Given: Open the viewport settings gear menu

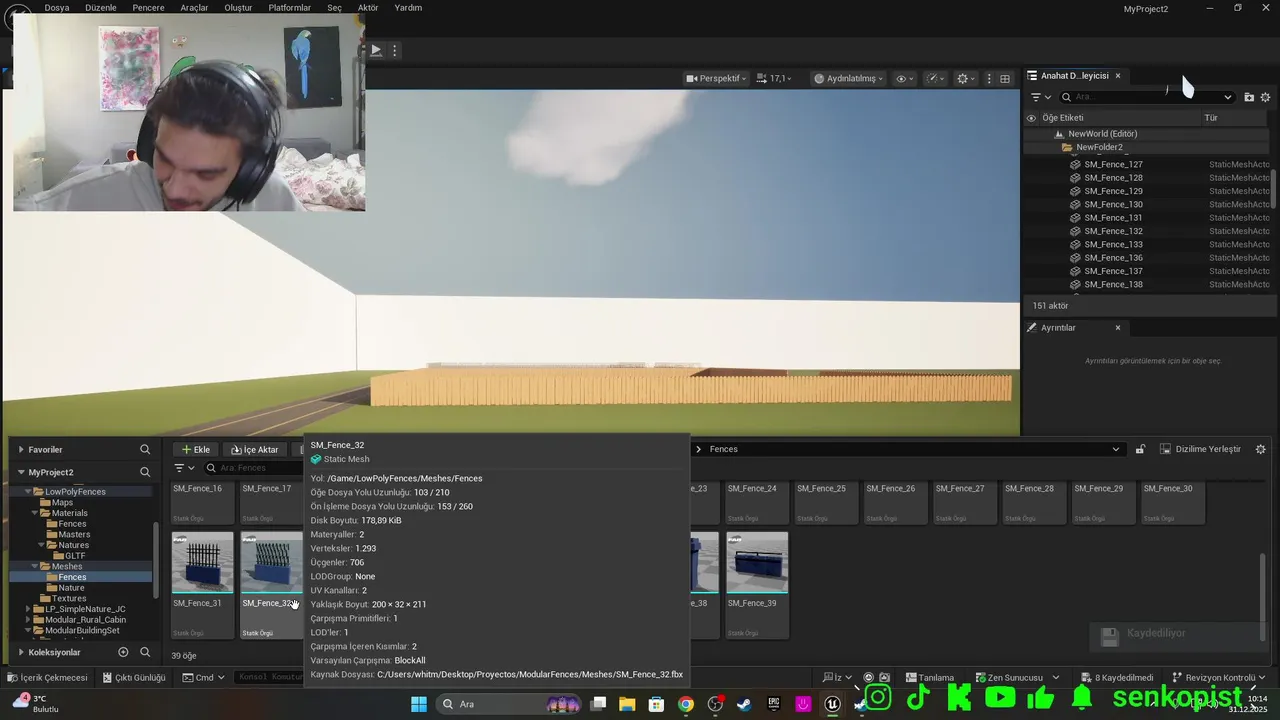Looking at the screenshot, I should point(965,78).
